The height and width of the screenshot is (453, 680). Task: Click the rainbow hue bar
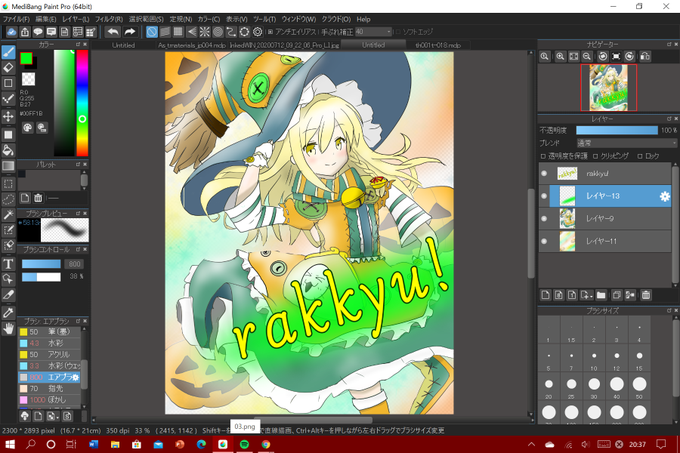click(82, 103)
